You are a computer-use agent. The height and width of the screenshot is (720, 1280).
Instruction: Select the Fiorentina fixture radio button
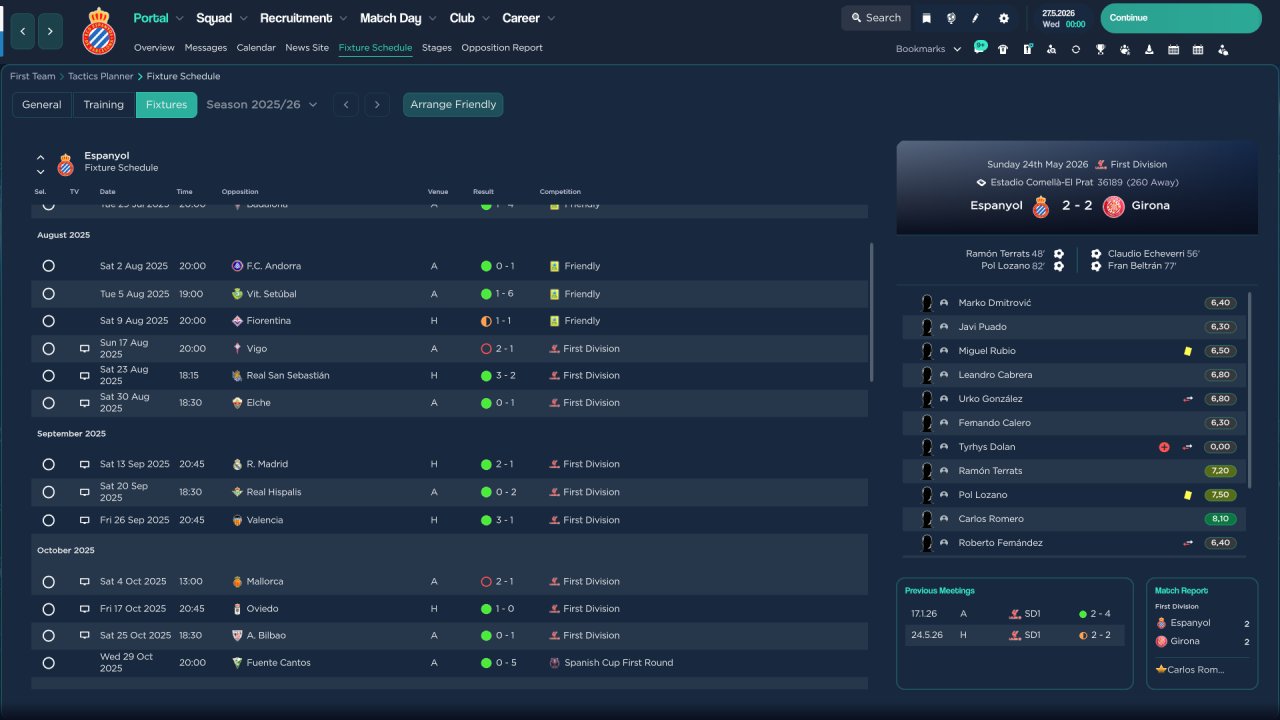coord(48,321)
